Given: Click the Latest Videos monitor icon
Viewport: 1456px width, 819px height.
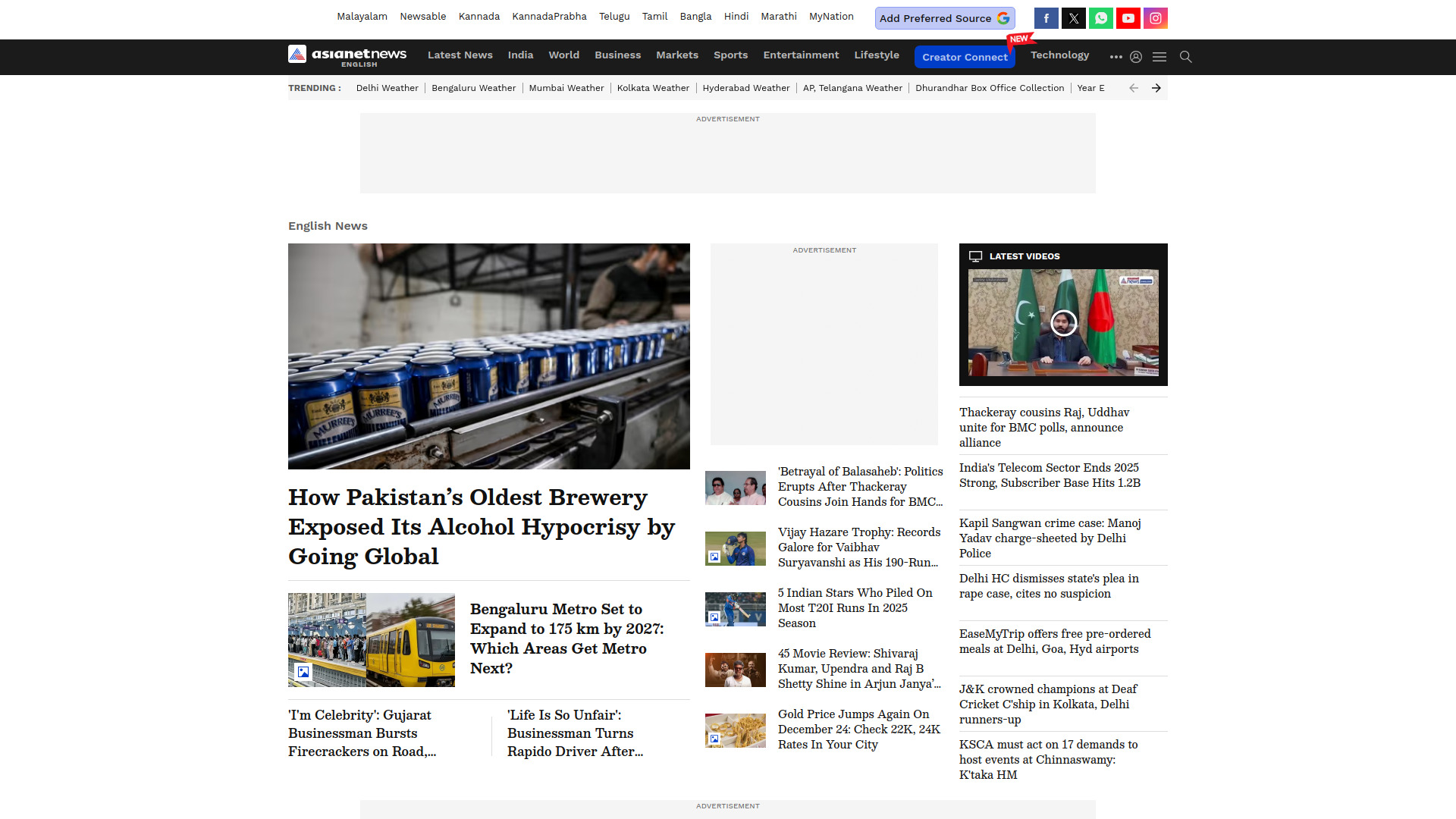Looking at the screenshot, I should [x=975, y=256].
